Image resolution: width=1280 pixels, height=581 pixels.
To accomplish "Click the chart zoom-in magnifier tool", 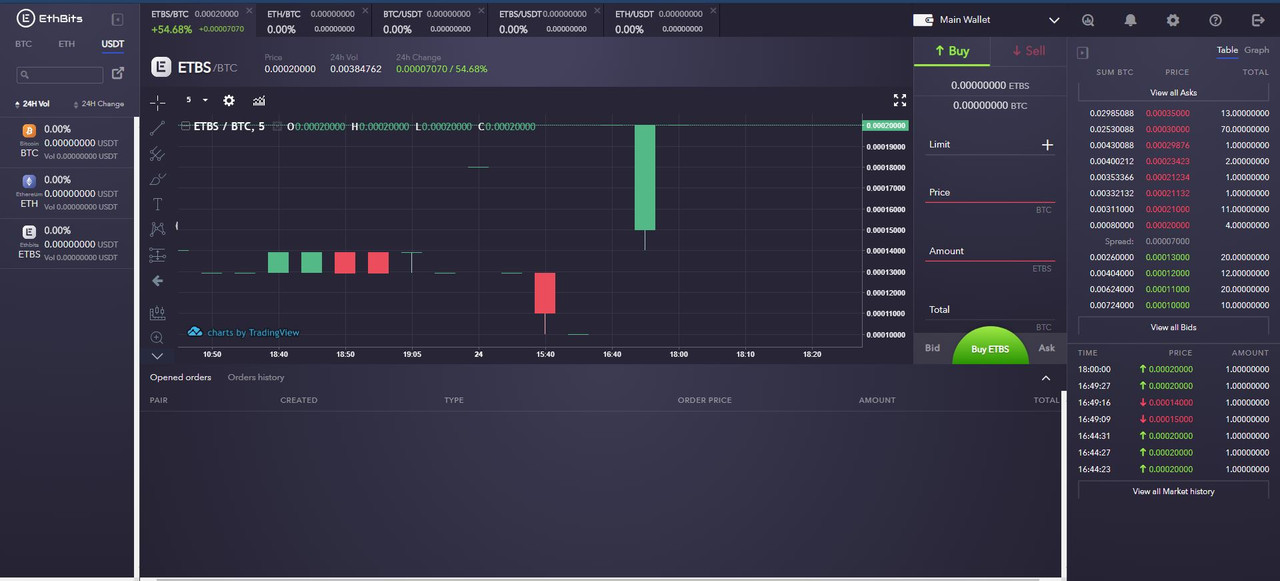I will [x=157, y=338].
